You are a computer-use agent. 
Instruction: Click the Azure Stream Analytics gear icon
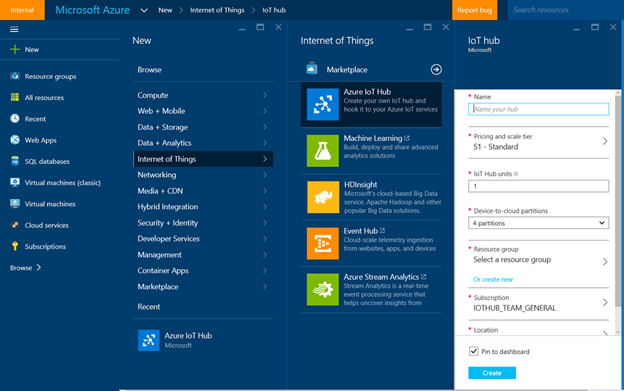[x=323, y=290]
